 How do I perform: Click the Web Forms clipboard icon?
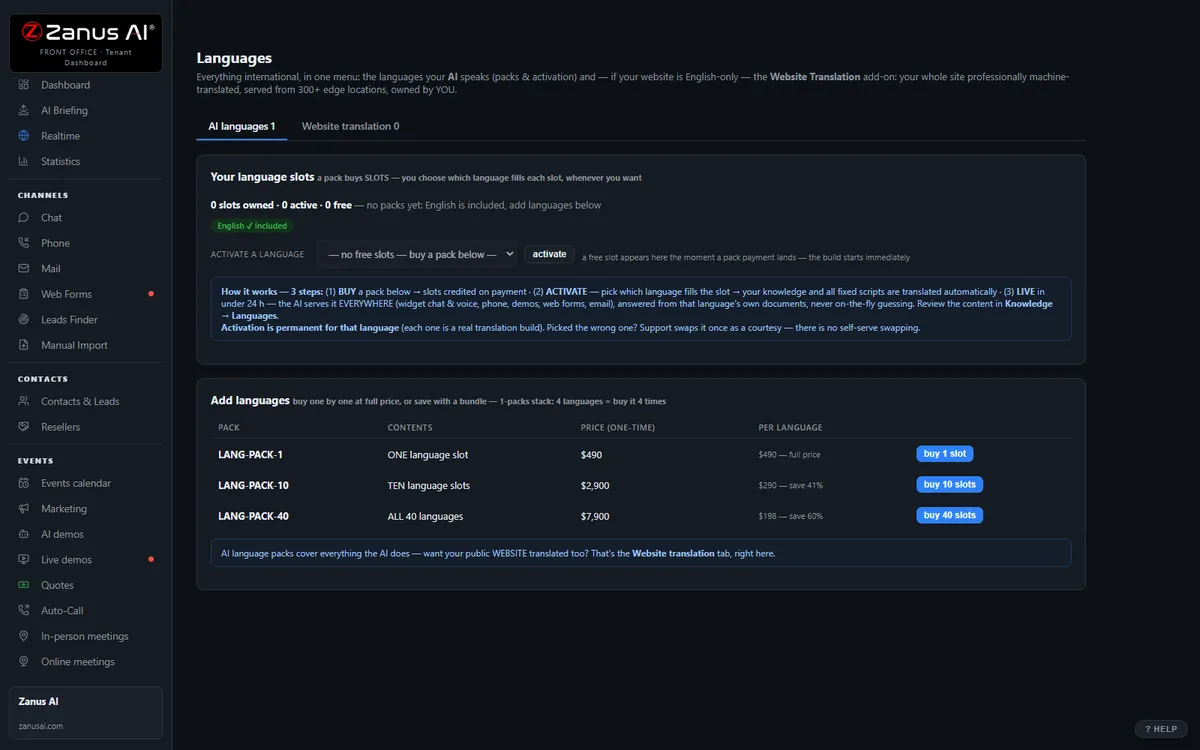click(x=24, y=294)
